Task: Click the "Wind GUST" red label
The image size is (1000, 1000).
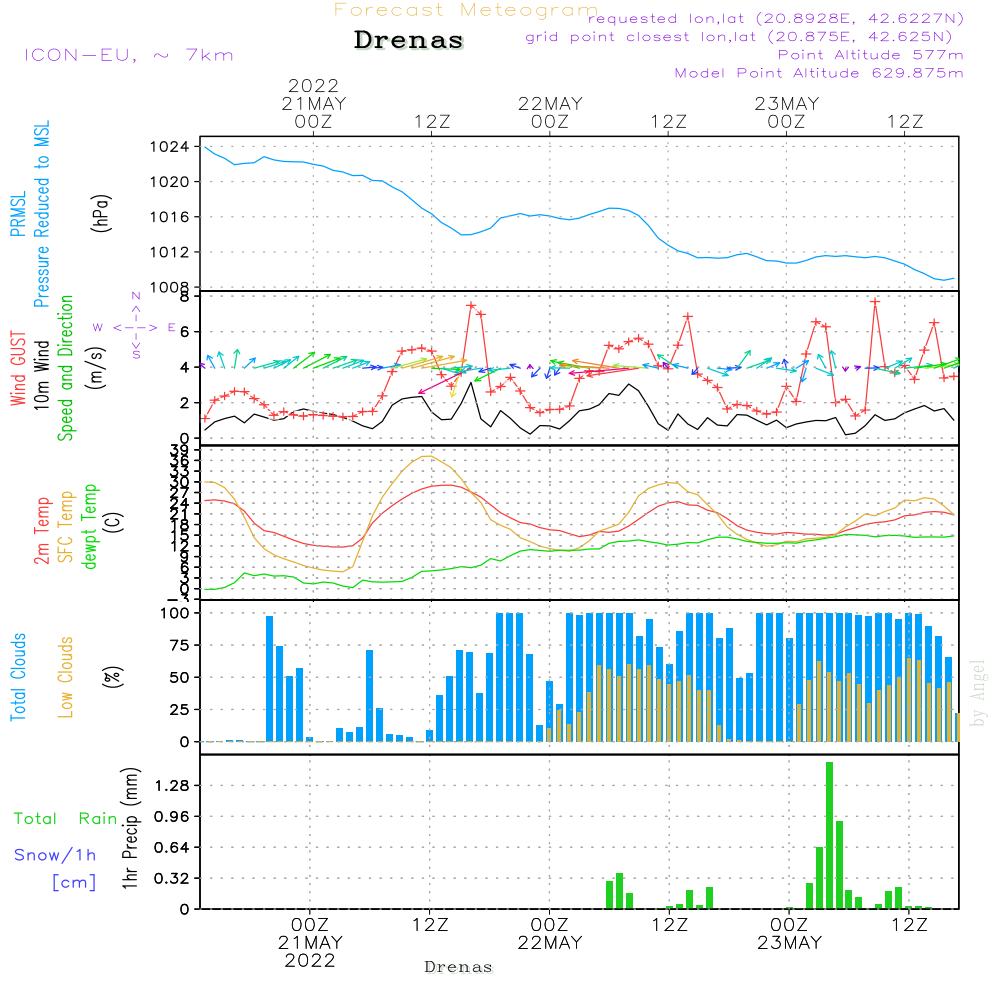Action: [18, 369]
